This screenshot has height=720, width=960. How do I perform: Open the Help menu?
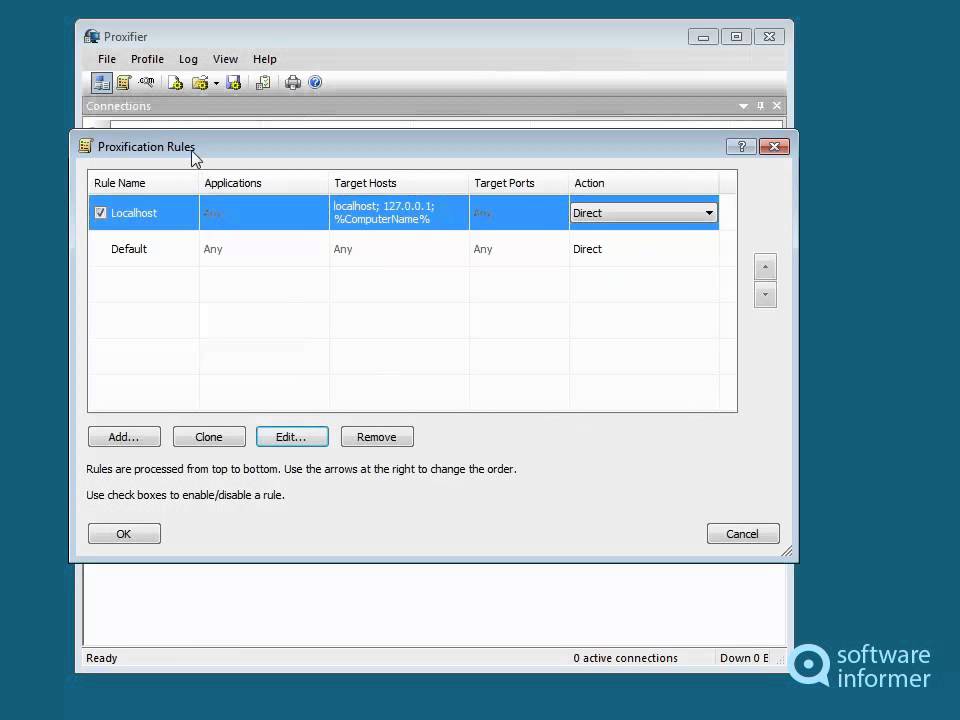click(264, 59)
